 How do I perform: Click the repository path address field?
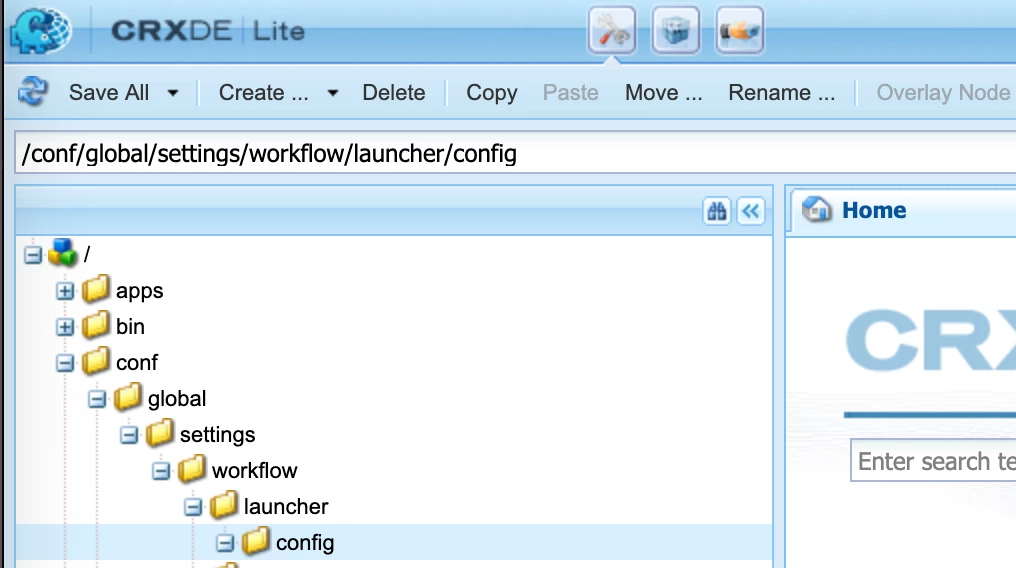point(515,153)
